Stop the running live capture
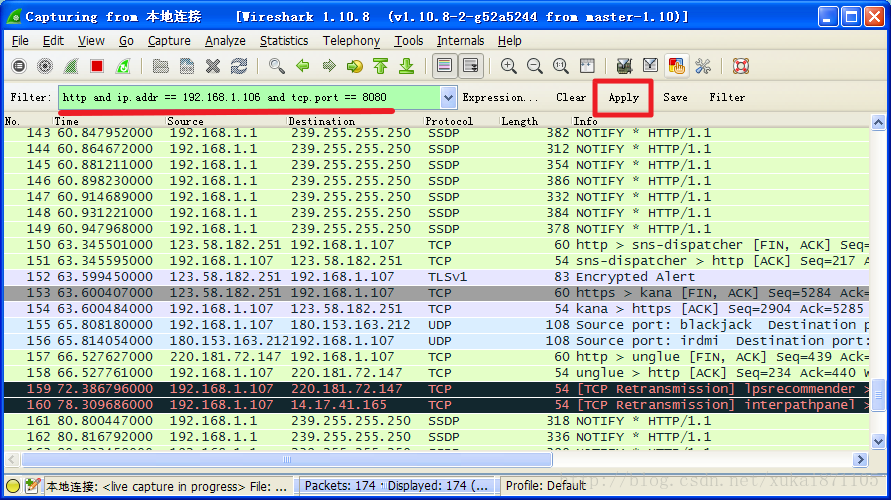This screenshot has height=500, width=891. point(97,66)
